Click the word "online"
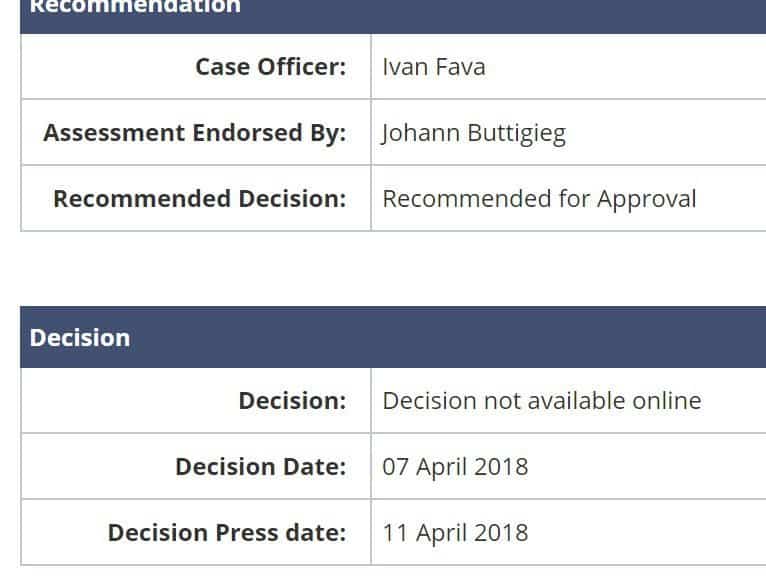 pyautogui.click(x=667, y=401)
